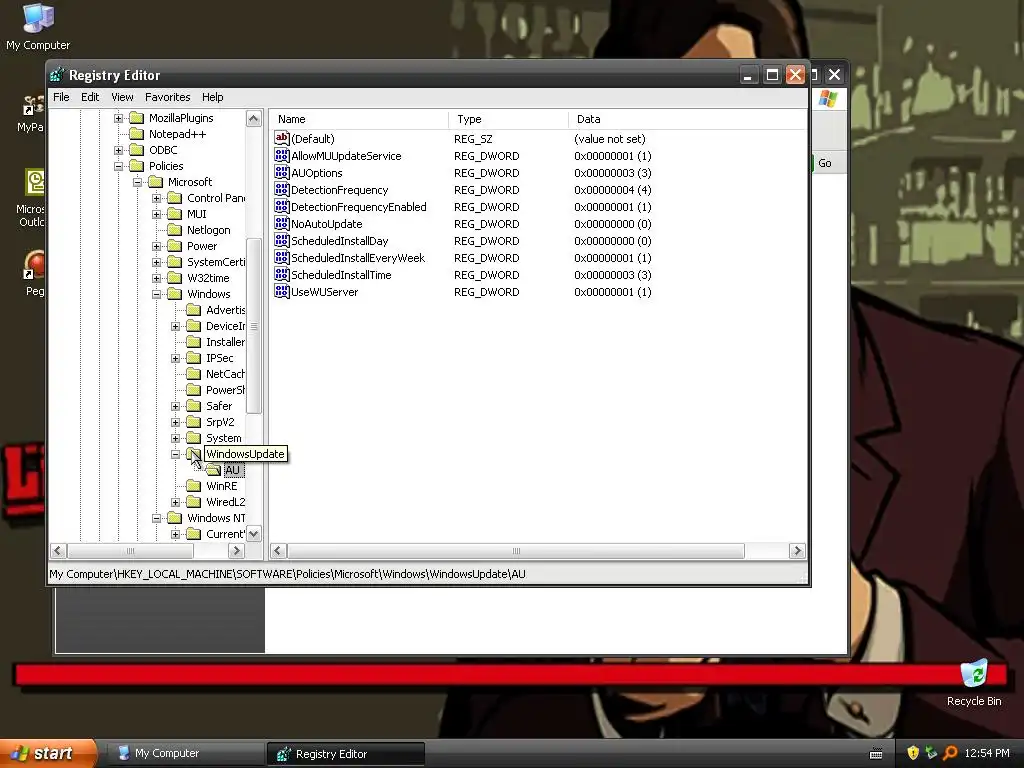Collapse the Microsoft tree node
1024x768 pixels.
pos(137,182)
